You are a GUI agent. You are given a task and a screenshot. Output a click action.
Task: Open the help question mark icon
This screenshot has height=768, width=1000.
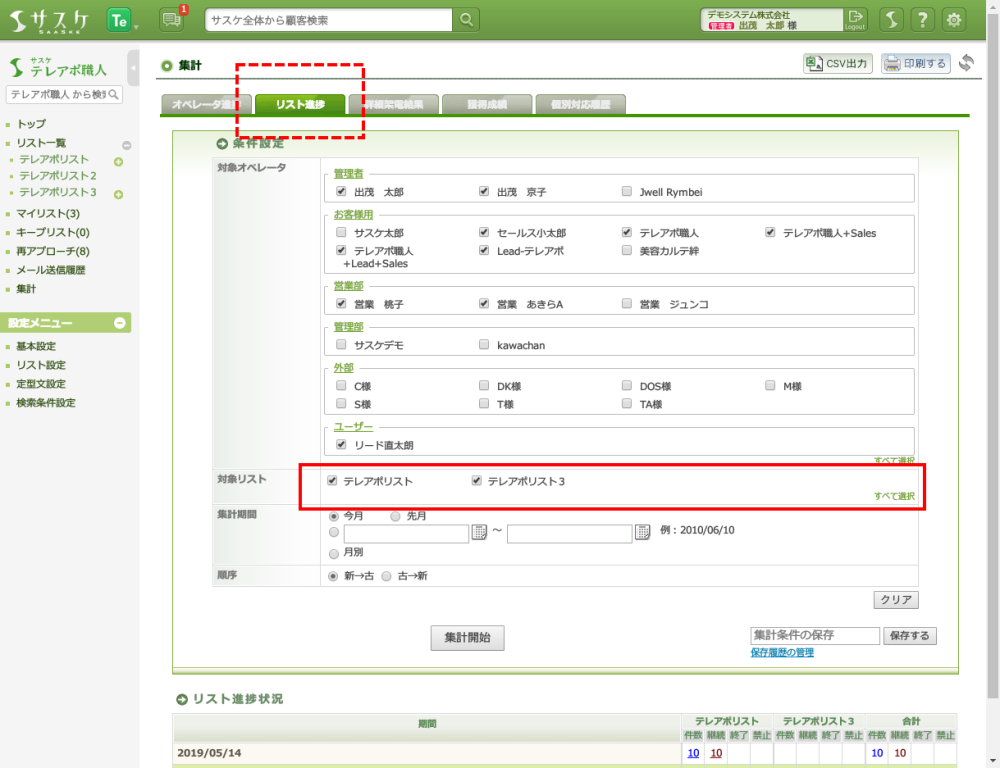[x=923, y=20]
